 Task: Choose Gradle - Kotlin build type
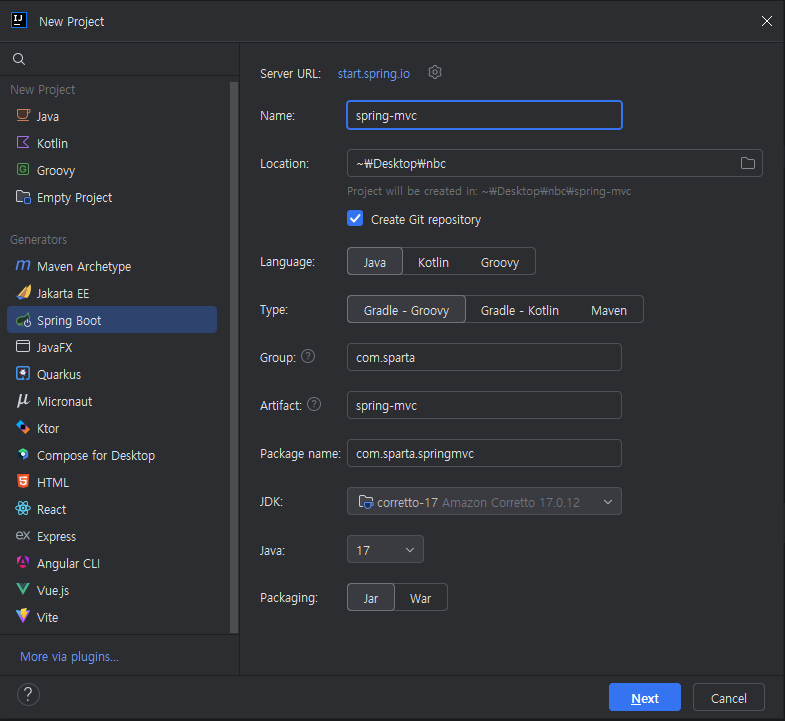[520, 309]
